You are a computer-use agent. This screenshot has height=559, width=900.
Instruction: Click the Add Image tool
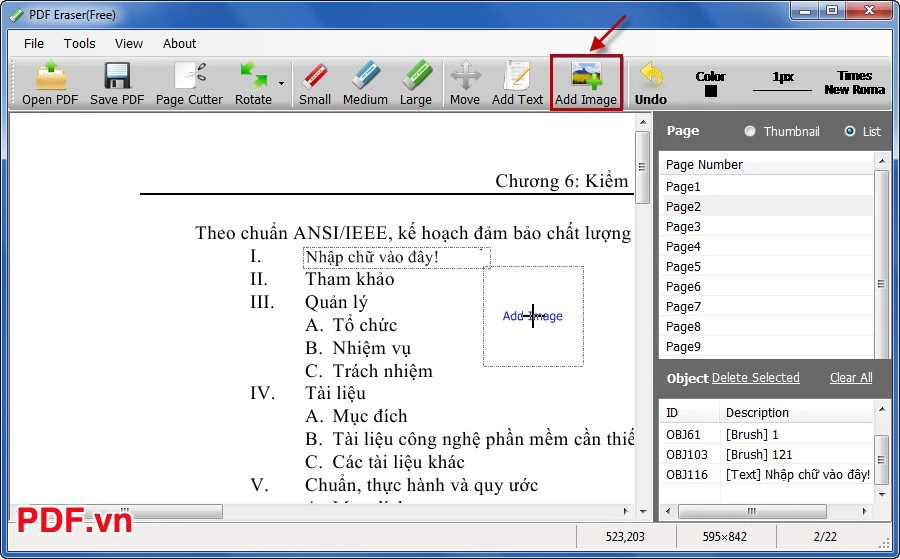(586, 83)
